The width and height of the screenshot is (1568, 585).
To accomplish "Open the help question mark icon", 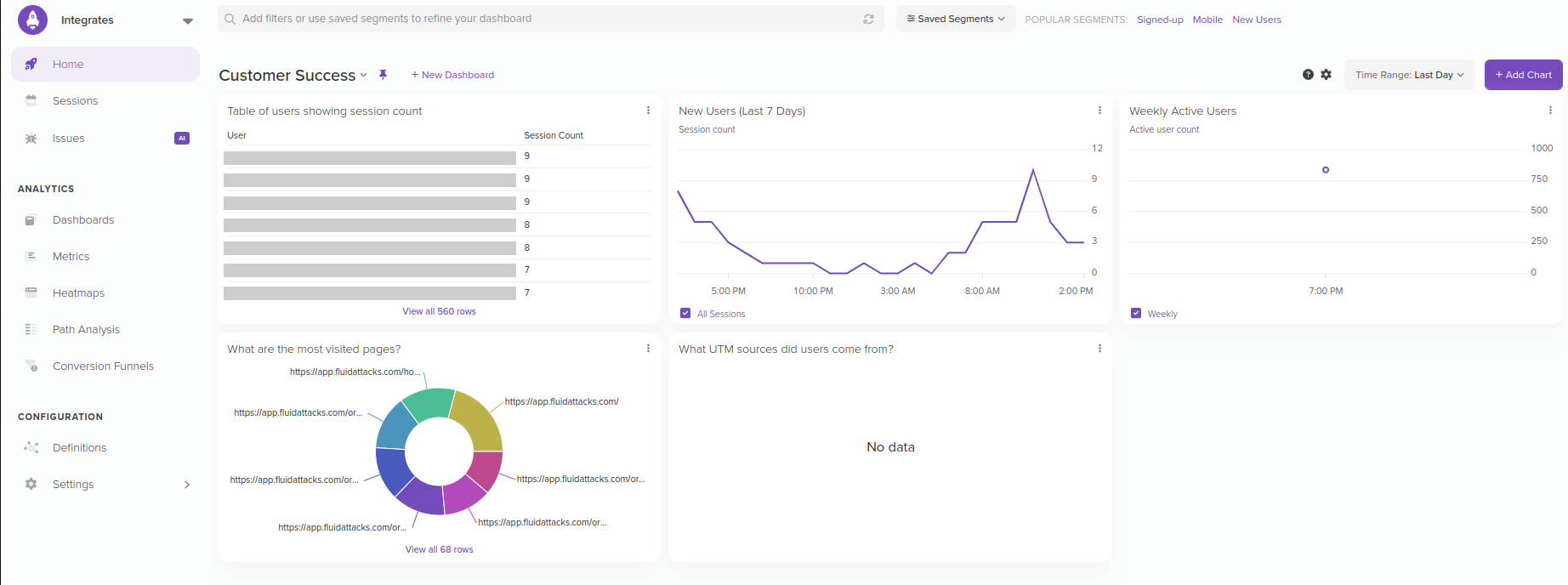I will pyautogui.click(x=1308, y=75).
